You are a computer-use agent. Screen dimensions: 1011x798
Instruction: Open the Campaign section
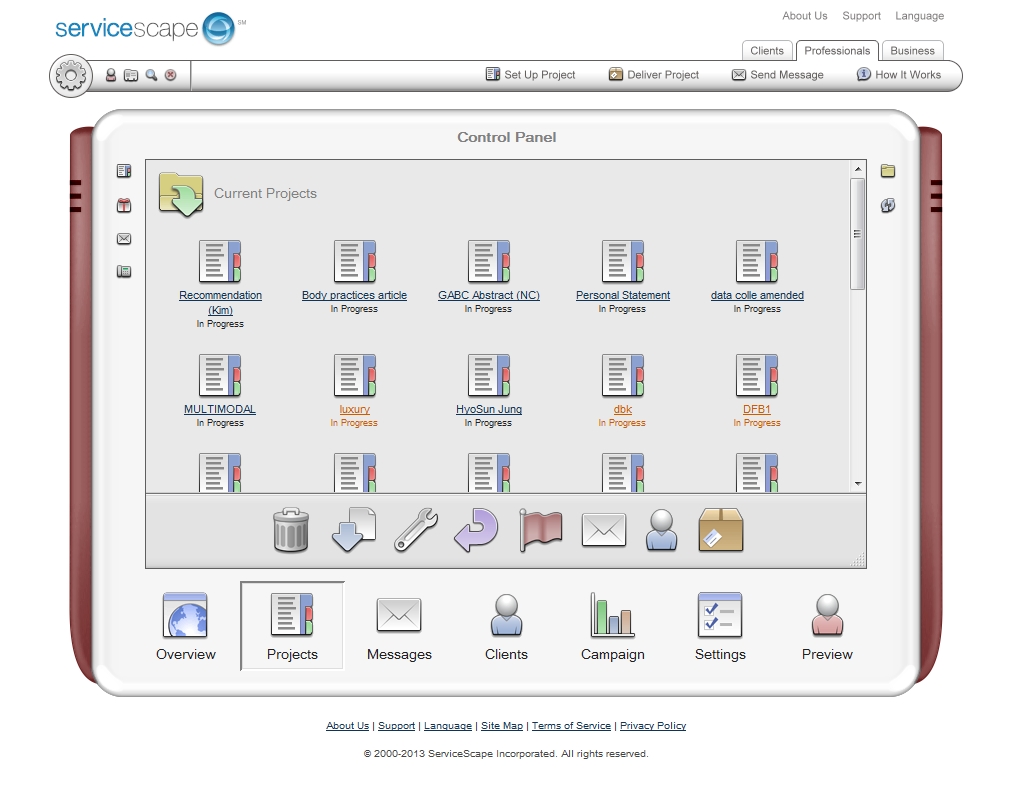(613, 627)
